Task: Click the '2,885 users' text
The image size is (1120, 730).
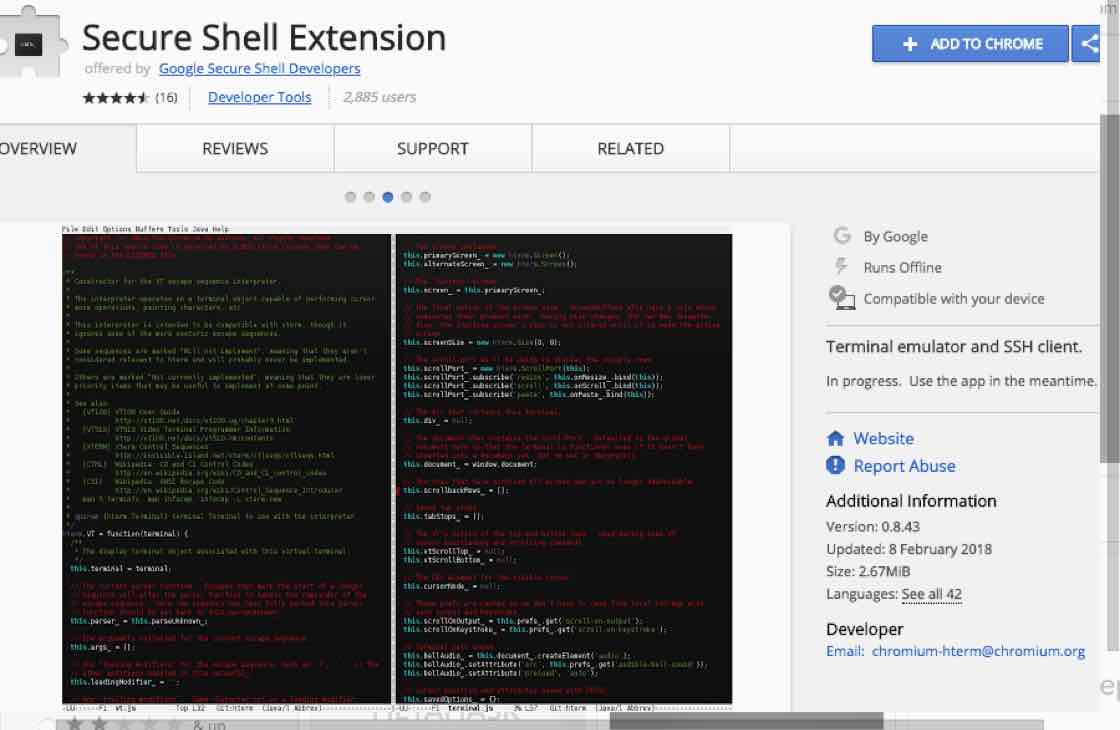Action: point(379,97)
